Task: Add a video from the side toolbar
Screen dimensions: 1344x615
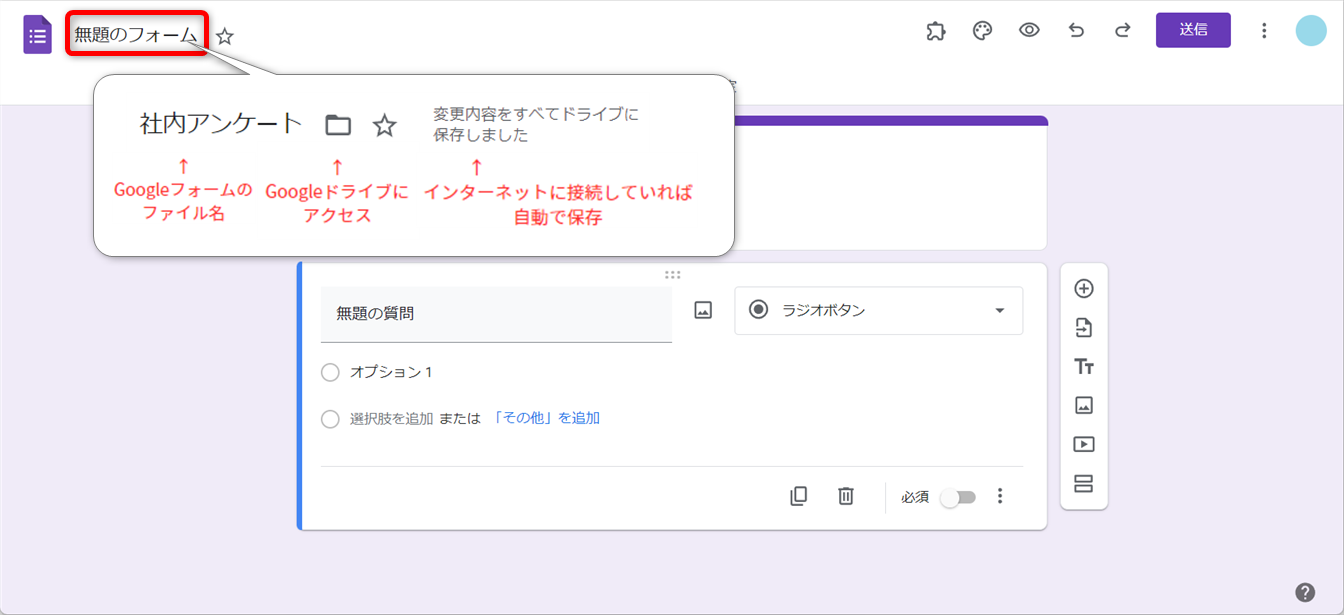Action: click(x=1083, y=445)
